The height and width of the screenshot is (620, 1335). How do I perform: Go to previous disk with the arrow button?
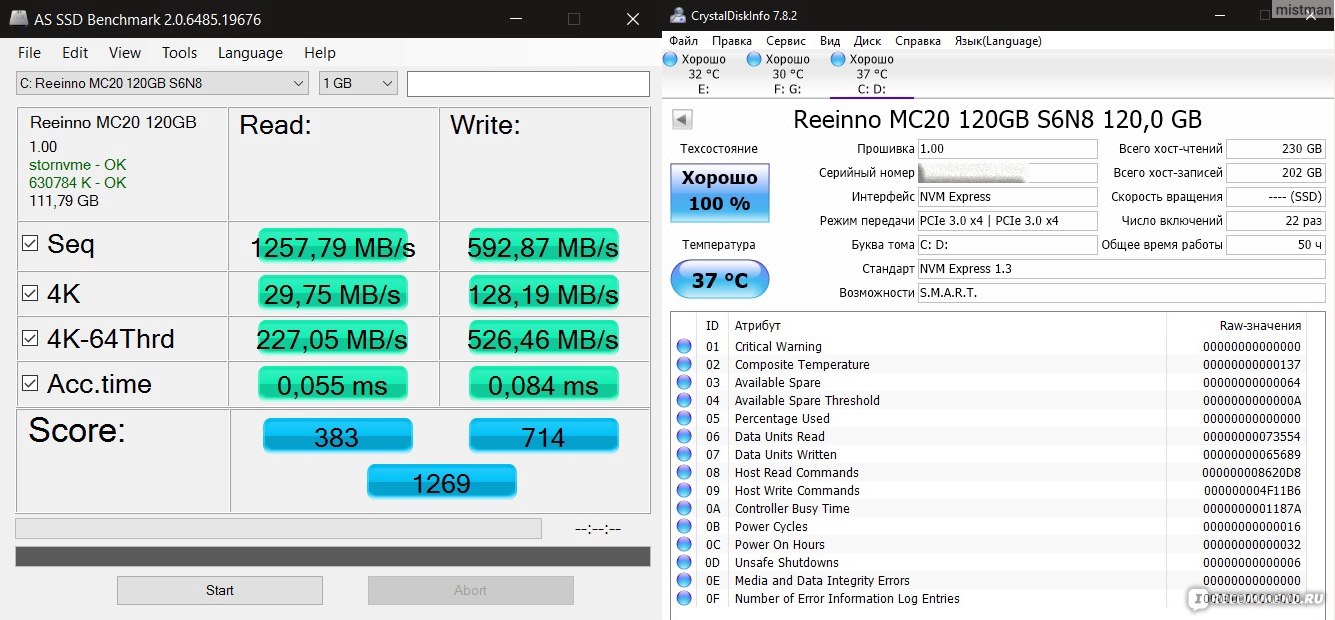(x=682, y=120)
